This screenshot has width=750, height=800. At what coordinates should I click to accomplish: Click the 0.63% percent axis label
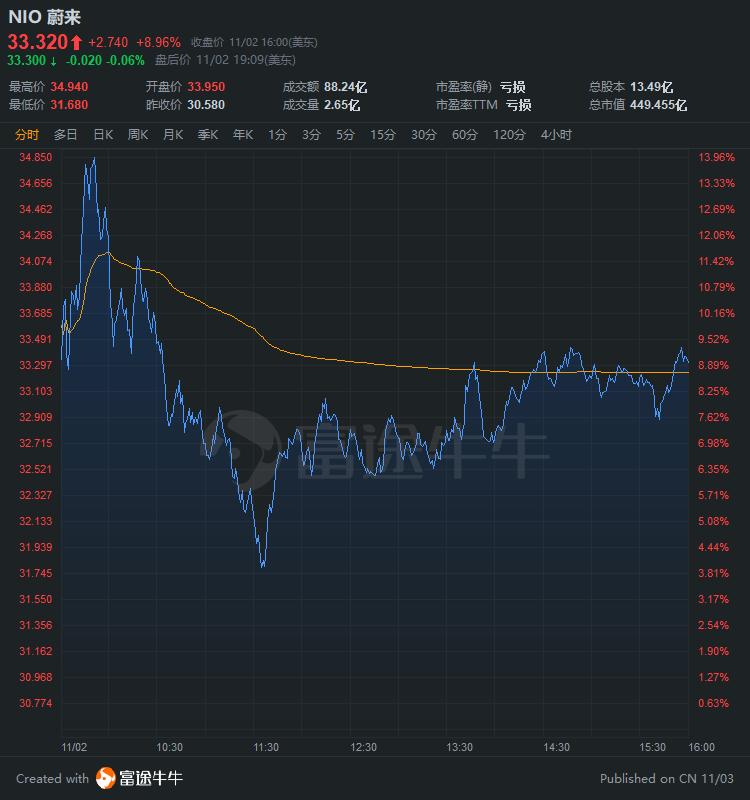[713, 703]
